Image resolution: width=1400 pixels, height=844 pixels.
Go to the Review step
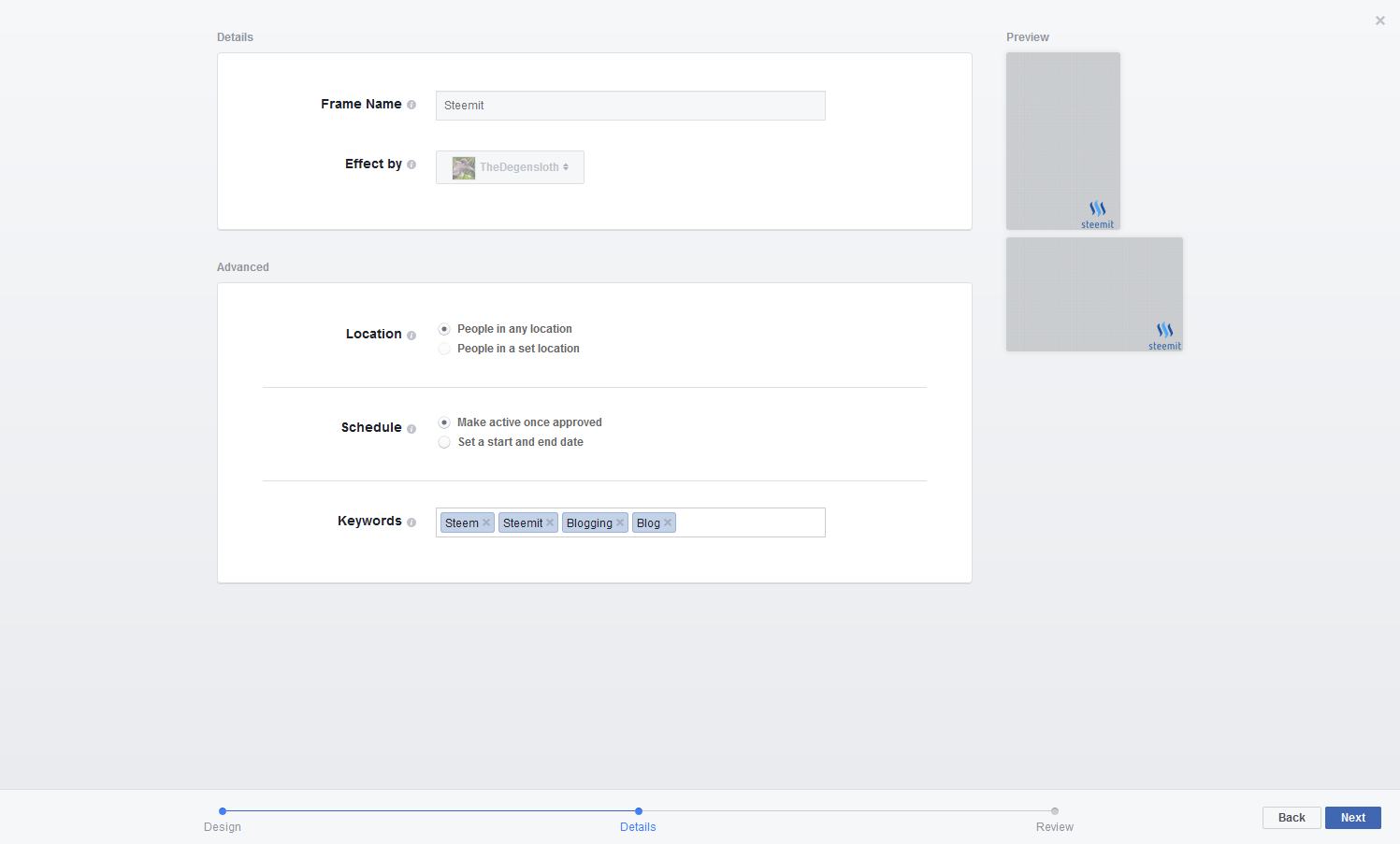1055,827
